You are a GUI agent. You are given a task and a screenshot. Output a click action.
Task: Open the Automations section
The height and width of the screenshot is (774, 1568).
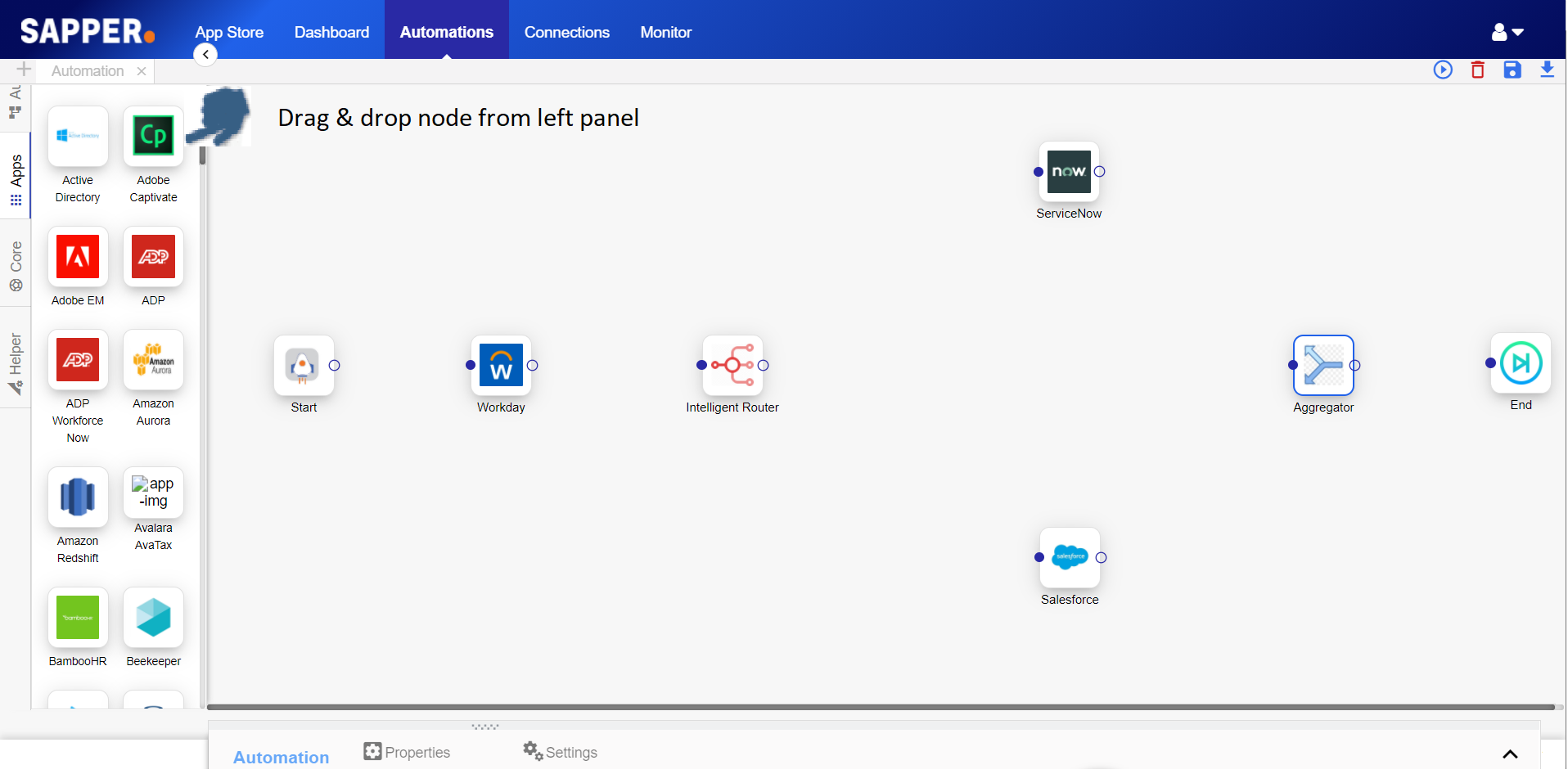pyautogui.click(x=447, y=32)
